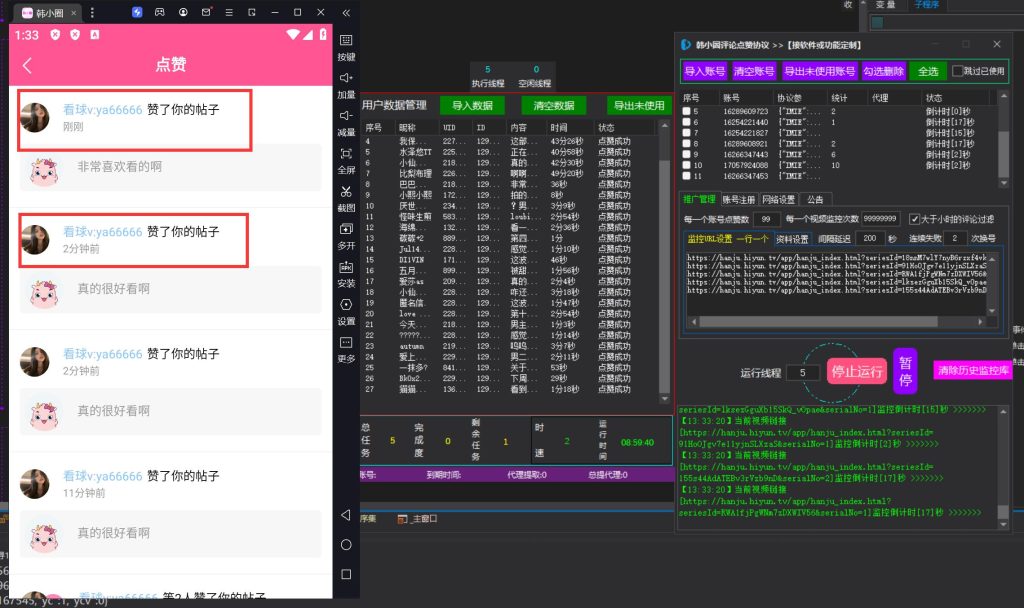Close the 韩小圈 emulator tab
The height and width of the screenshot is (608, 1024).
click(73, 13)
